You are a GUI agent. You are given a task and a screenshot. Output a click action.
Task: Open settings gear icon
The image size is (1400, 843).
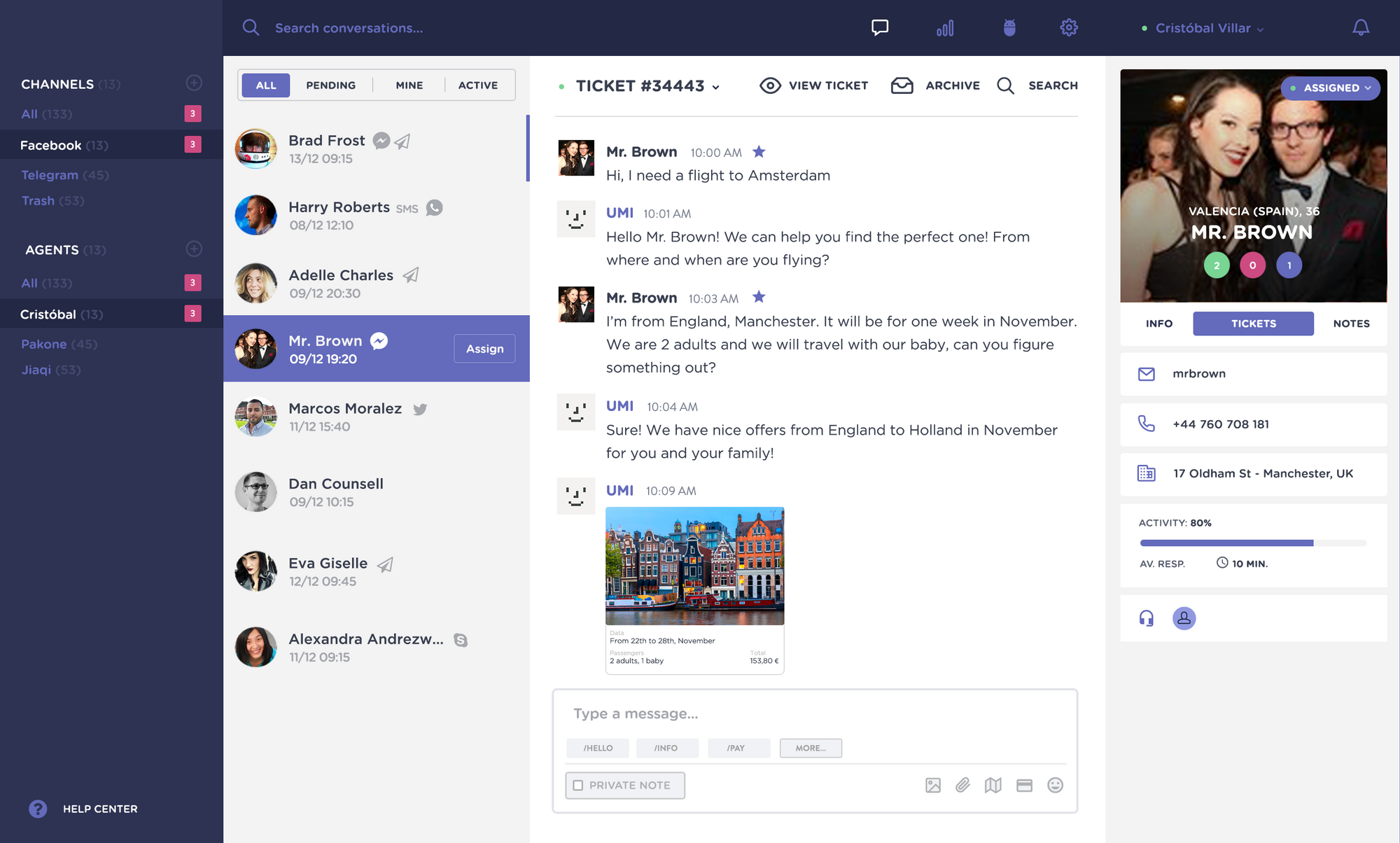pos(1068,28)
